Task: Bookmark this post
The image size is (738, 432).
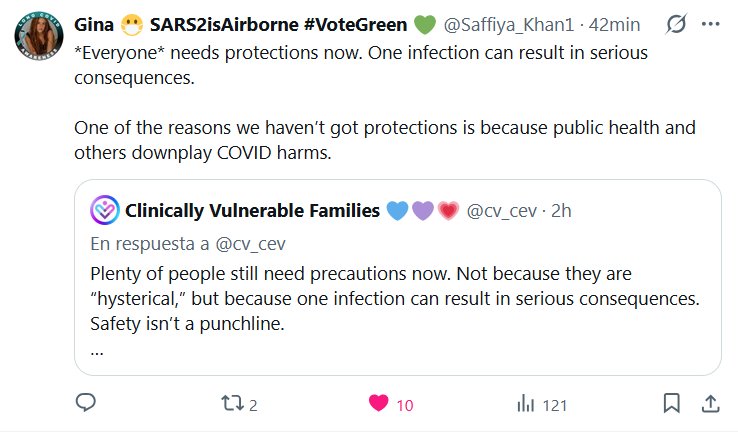Action: (672, 403)
